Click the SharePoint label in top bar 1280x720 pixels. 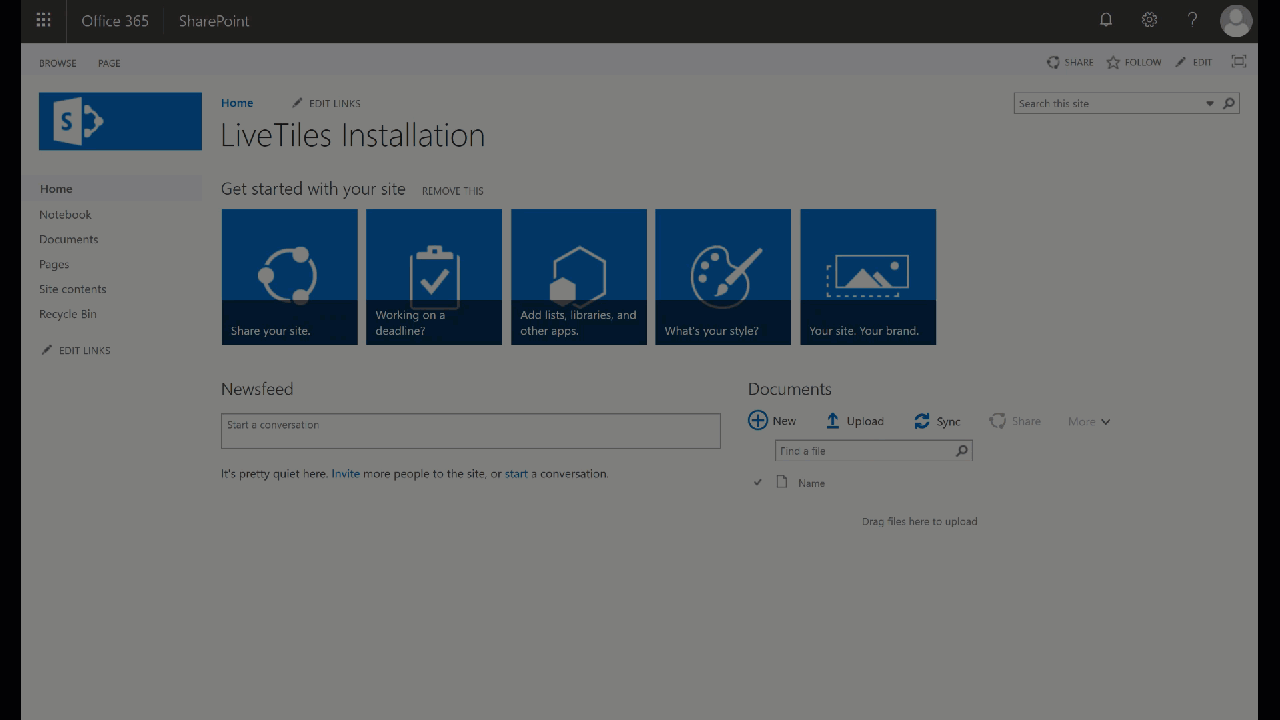click(x=214, y=20)
